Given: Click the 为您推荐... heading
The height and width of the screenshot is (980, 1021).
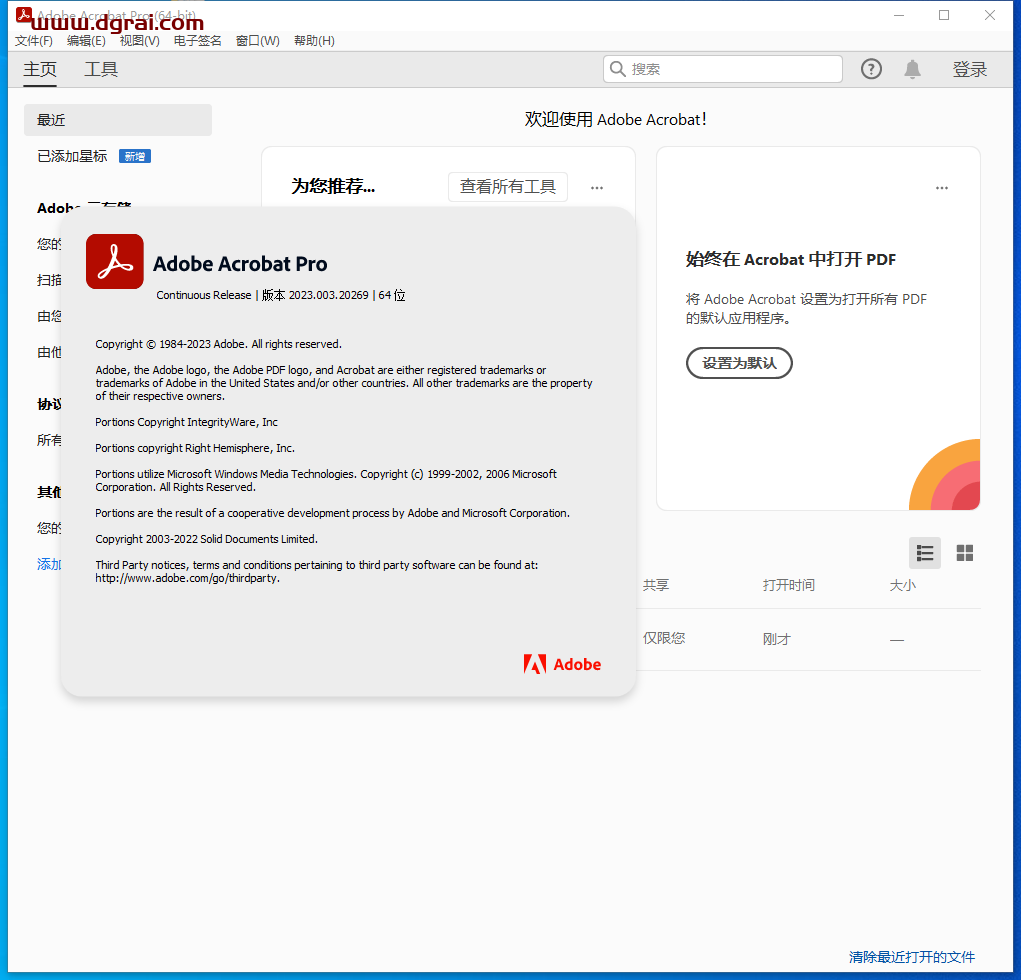Looking at the screenshot, I should [333, 186].
